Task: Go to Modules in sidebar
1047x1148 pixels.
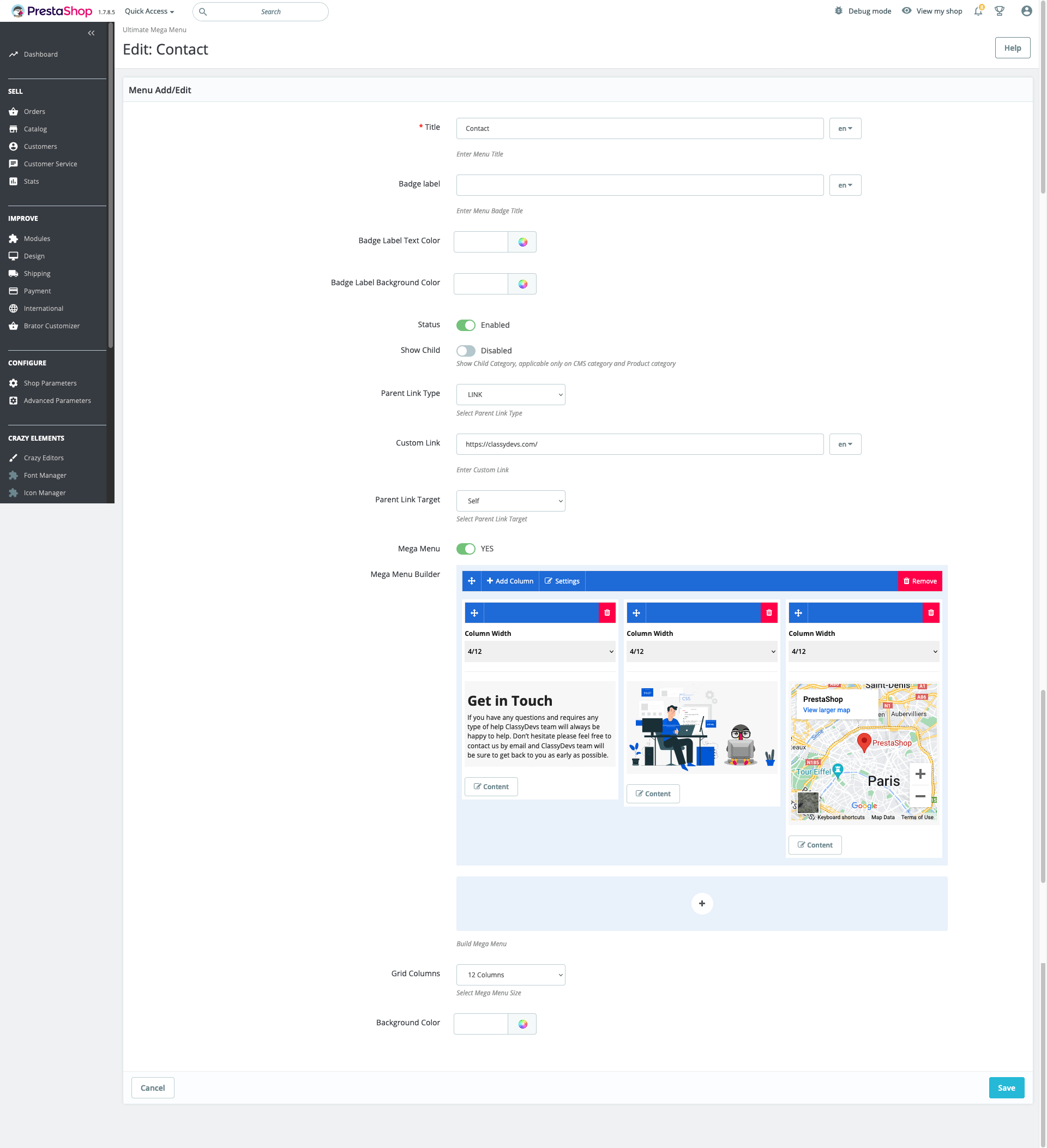Action: pyautogui.click(x=37, y=238)
